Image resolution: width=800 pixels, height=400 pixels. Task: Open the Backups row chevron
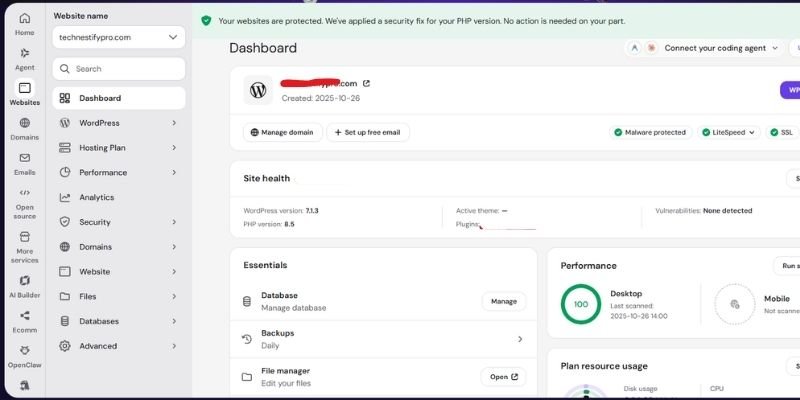[520, 339]
